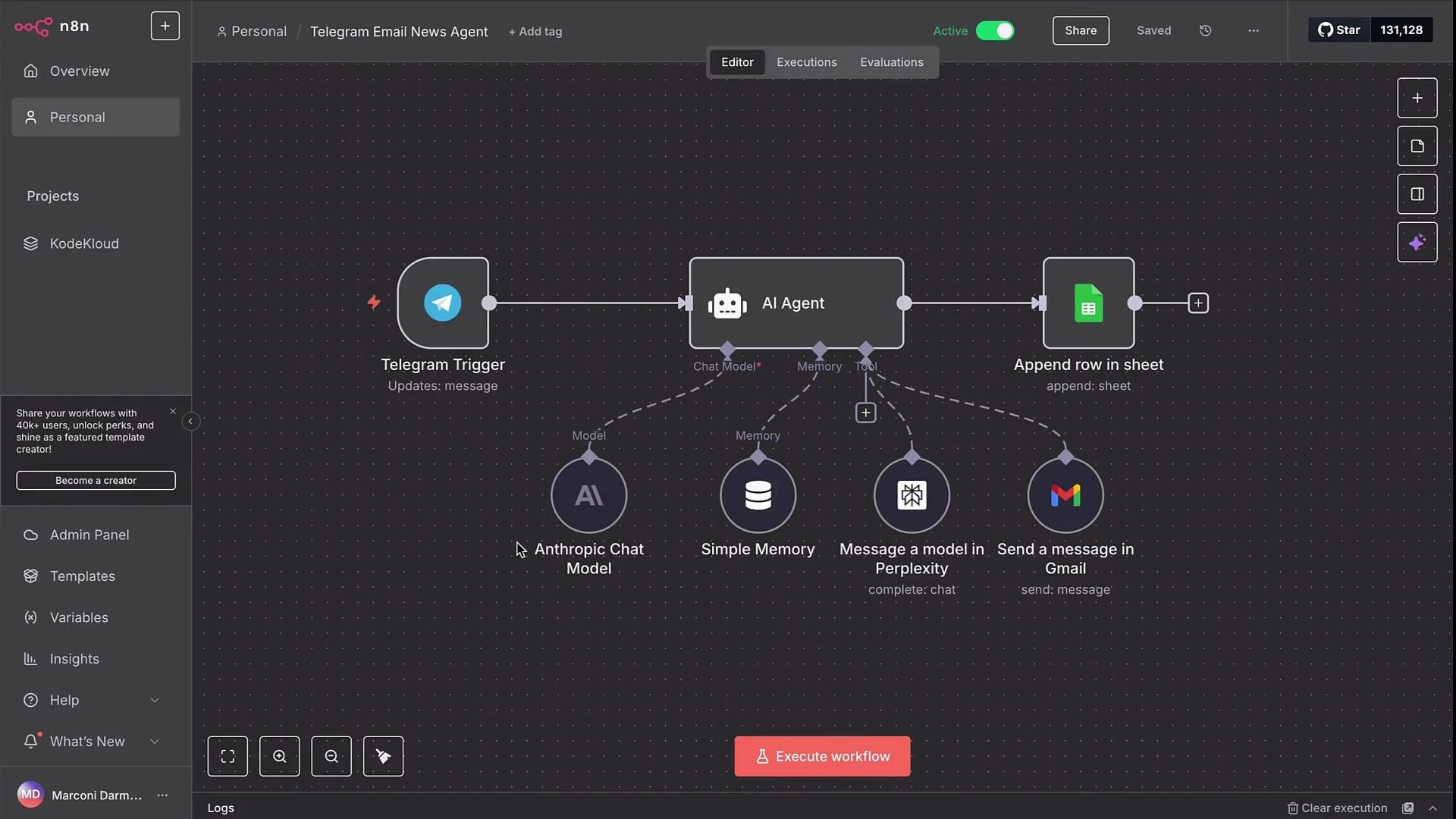Viewport: 1456px width, 819px height.
Task: Open Templates page
Action: pos(96,576)
